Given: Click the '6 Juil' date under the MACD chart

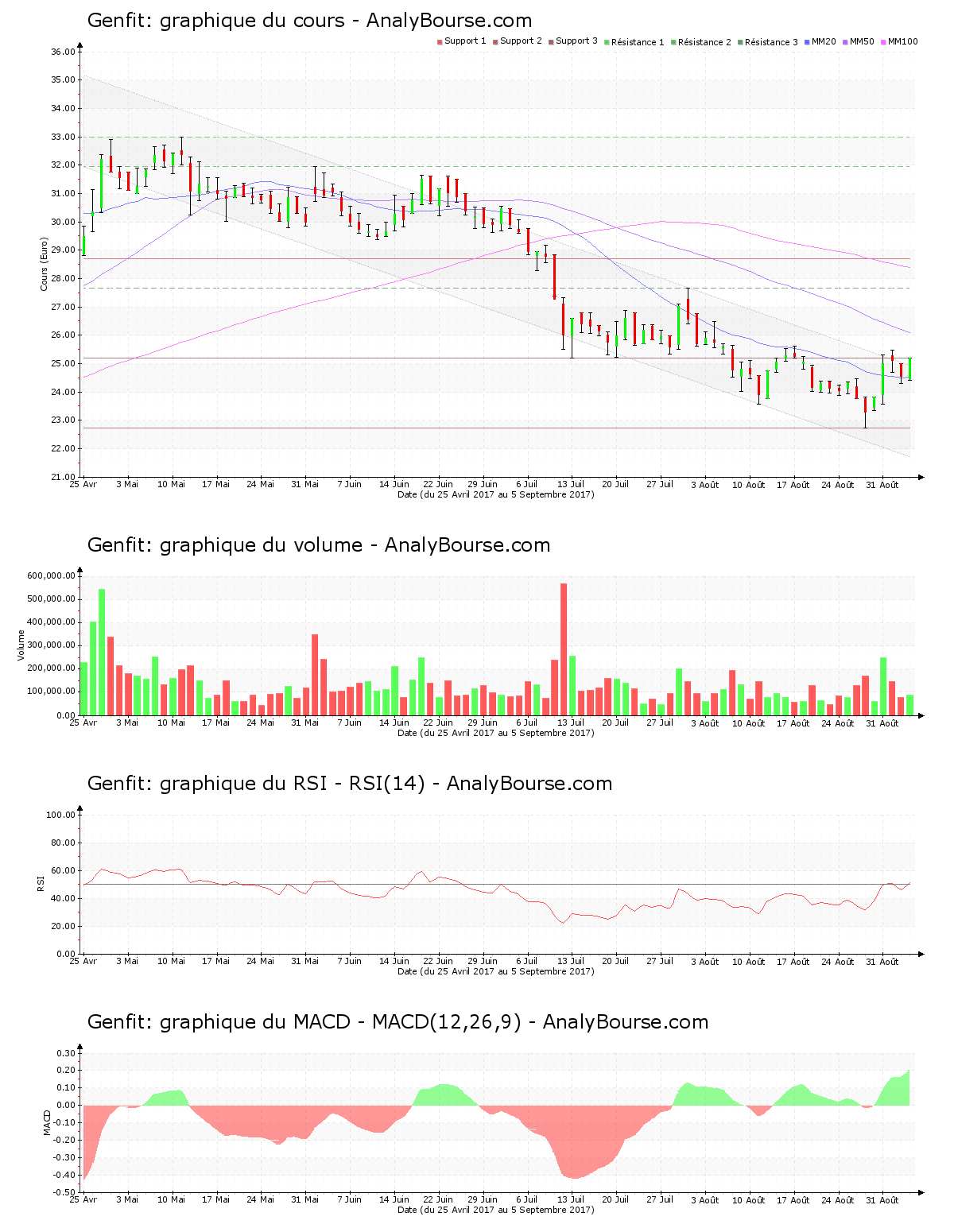Looking at the screenshot, I should (527, 1200).
